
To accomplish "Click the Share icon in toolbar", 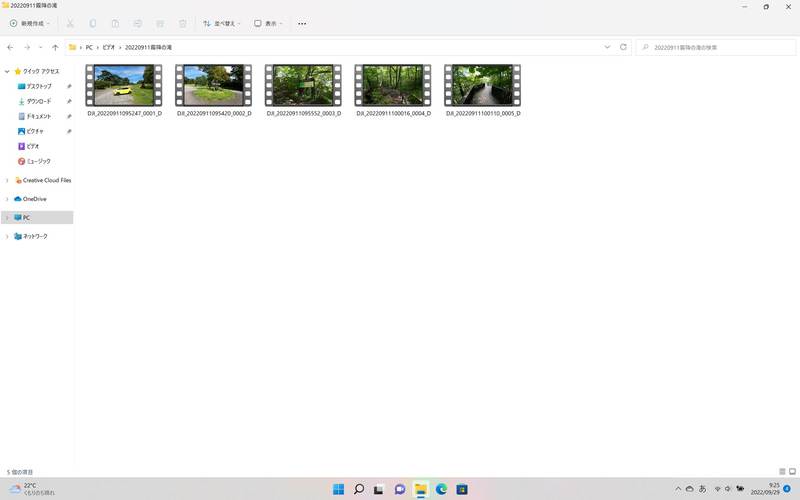I will [x=160, y=23].
